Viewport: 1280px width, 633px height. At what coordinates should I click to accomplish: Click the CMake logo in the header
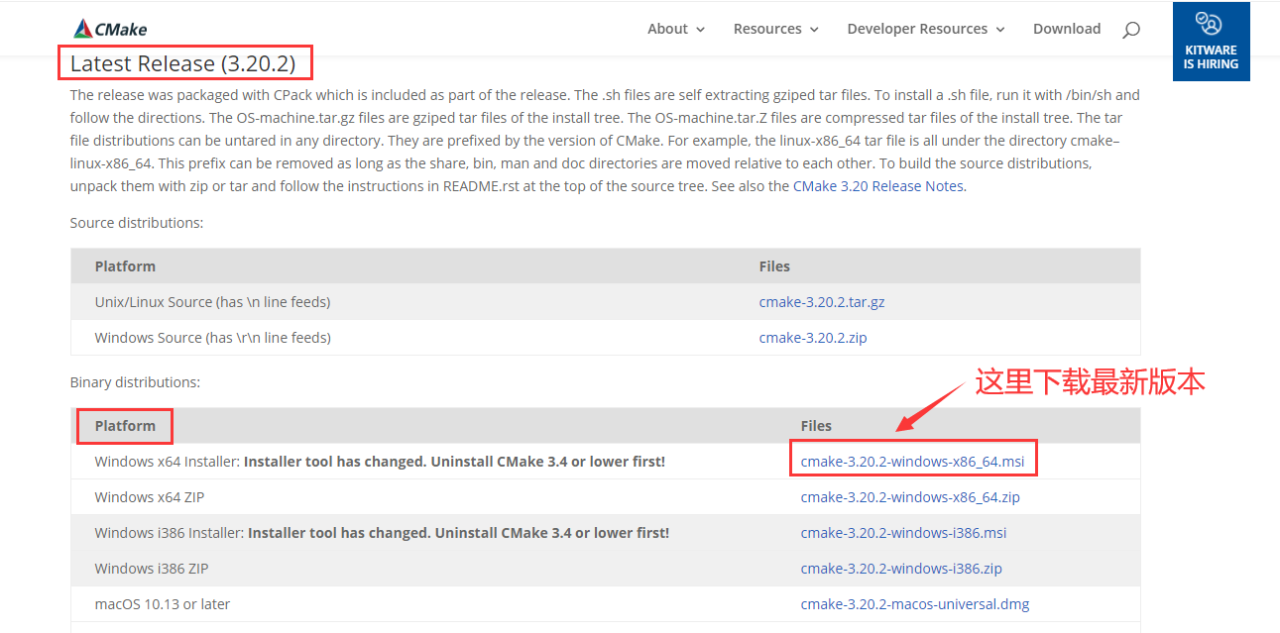point(110,29)
